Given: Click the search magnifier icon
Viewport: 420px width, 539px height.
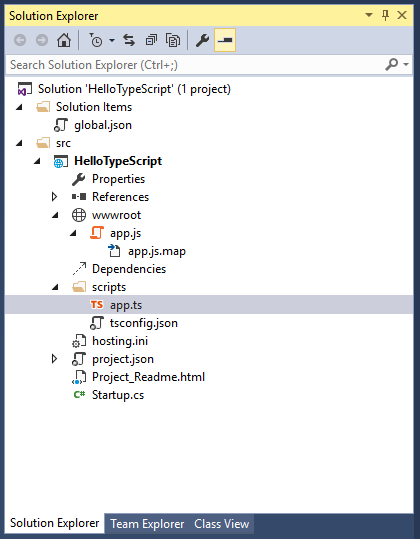Looking at the screenshot, I should [x=392, y=64].
